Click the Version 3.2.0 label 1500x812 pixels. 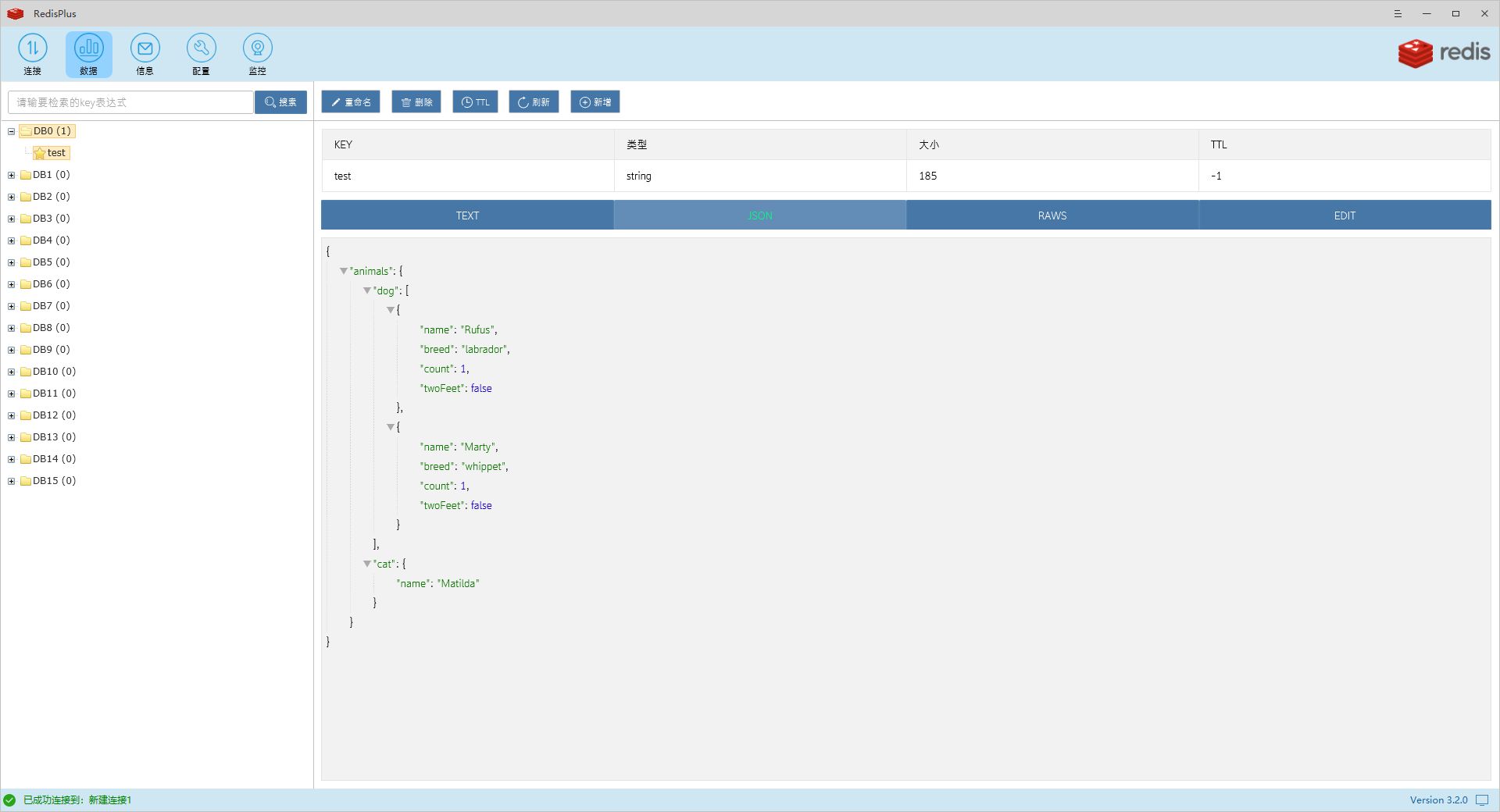click(1438, 800)
